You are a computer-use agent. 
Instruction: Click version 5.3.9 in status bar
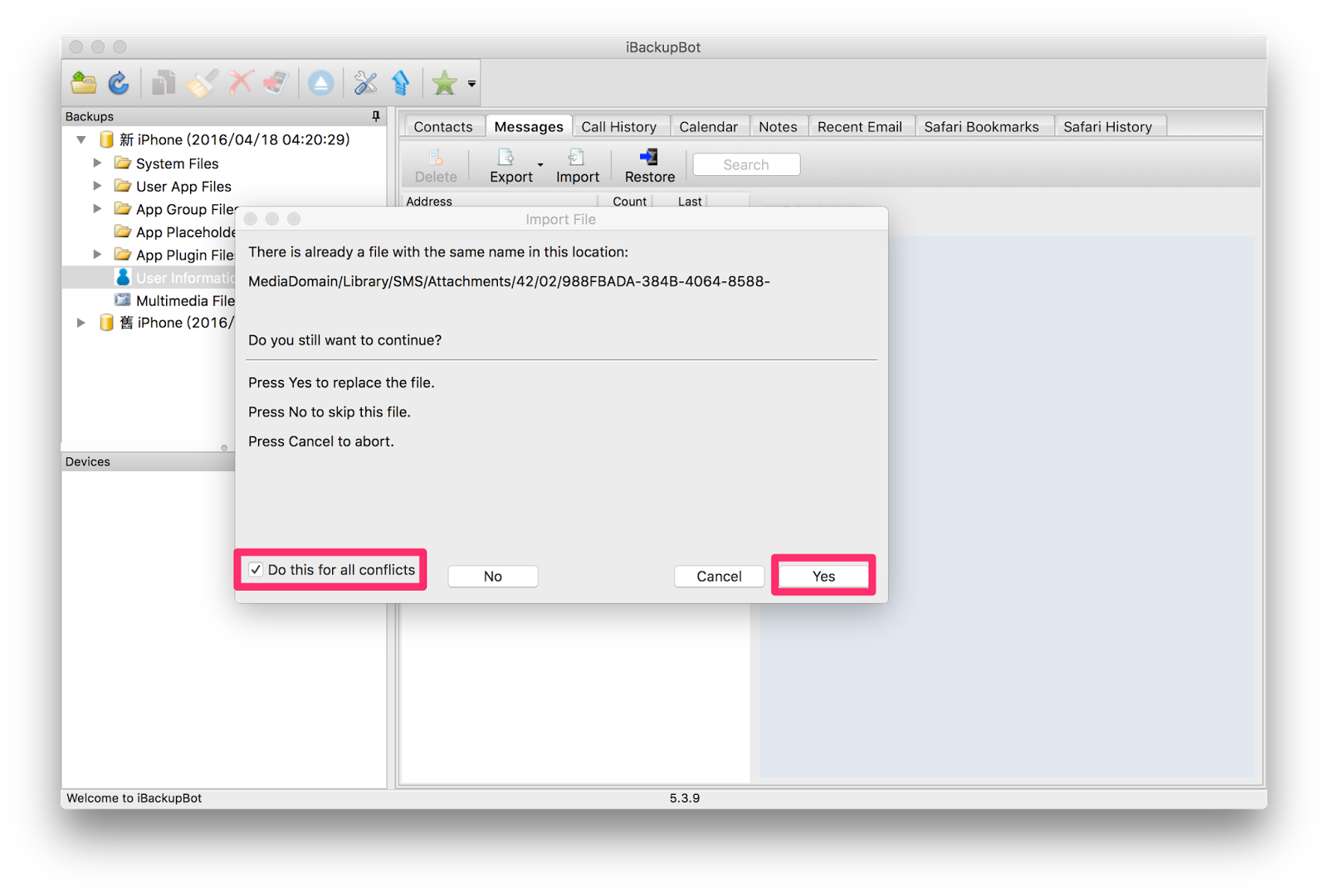point(685,798)
